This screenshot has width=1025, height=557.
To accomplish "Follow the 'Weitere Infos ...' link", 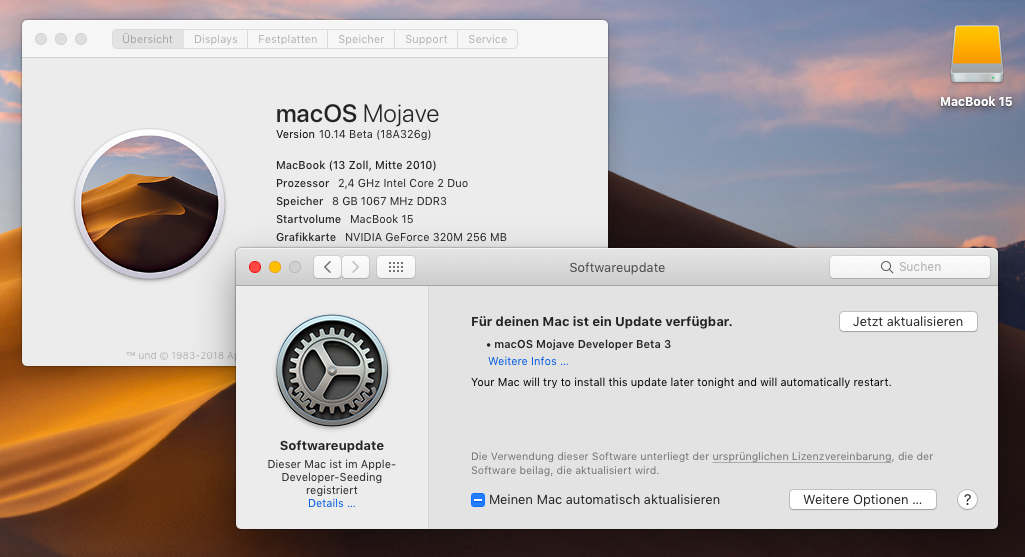I will [528, 362].
